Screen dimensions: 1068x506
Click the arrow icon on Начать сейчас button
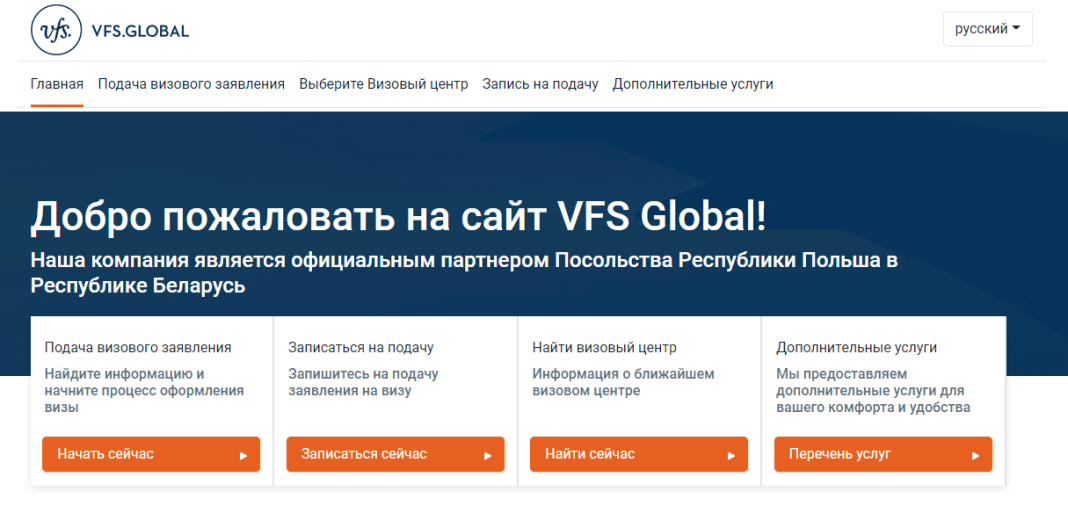244,455
